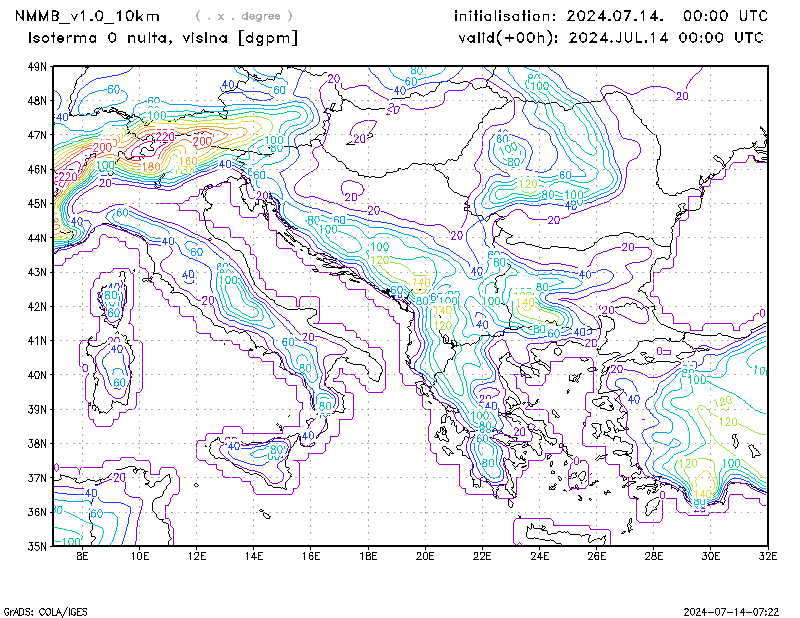Click the 42N latitude axis label
The image size is (800, 618).
click(x=36, y=306)
